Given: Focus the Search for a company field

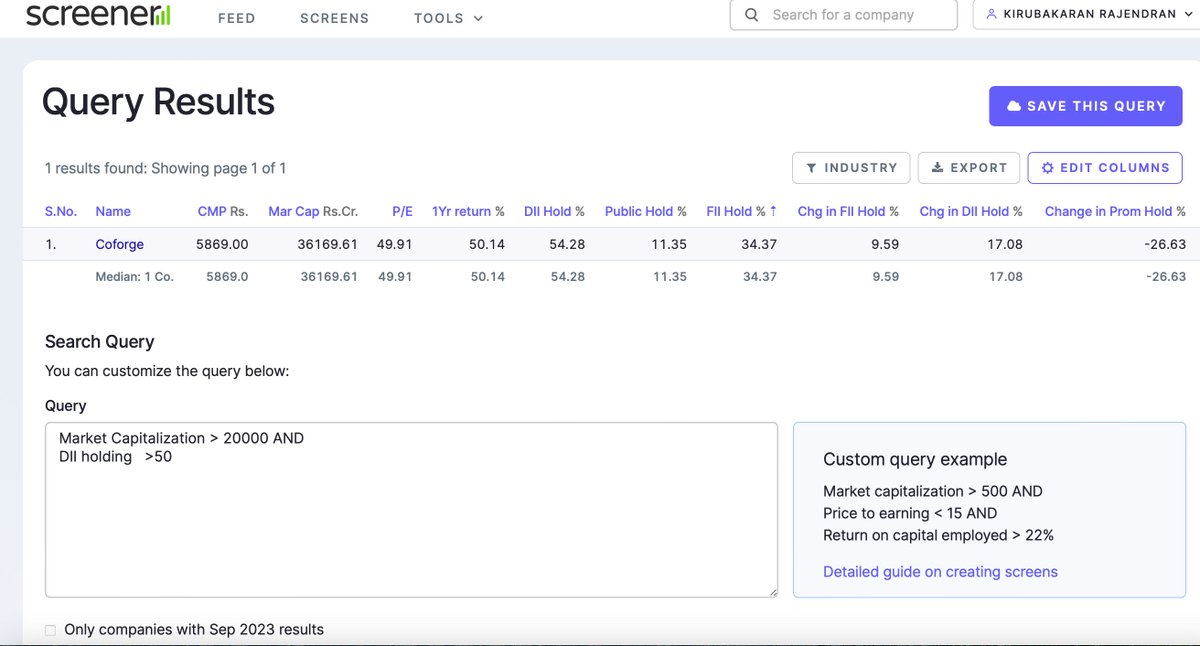Looking at the screenshot, I should (x=844, y=15).
